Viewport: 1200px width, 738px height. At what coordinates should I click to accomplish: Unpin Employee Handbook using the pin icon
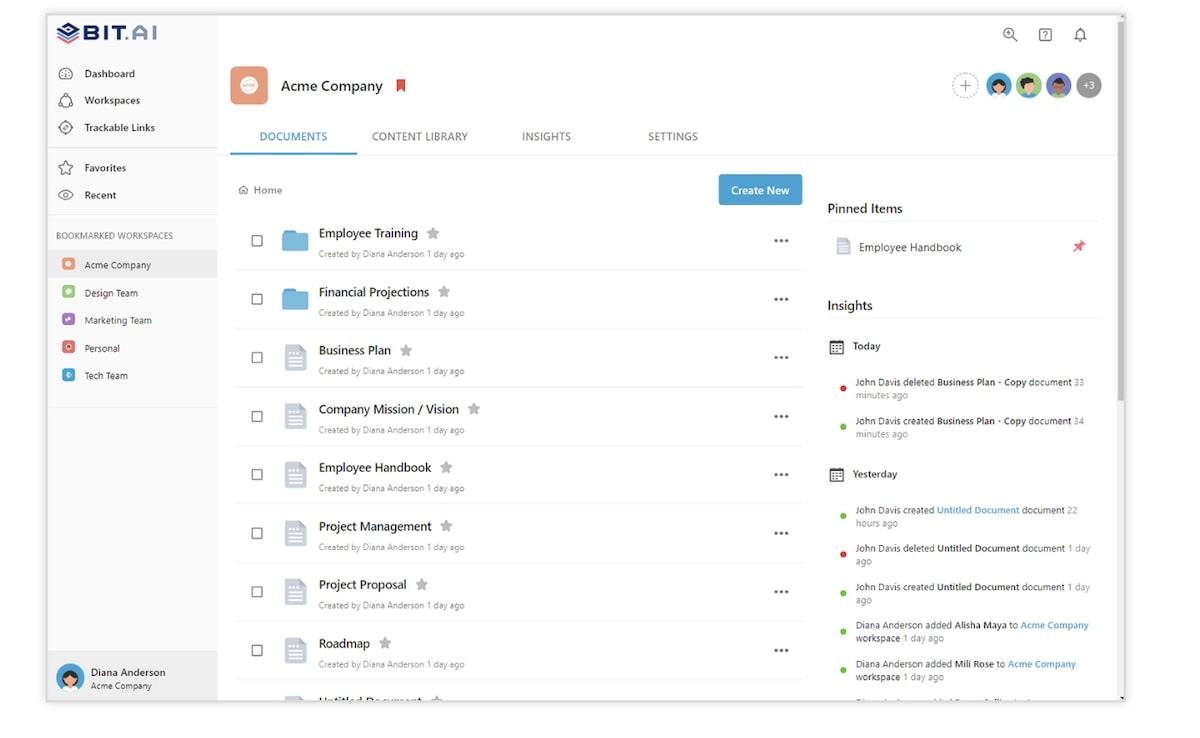pyautogui.click(x=1079, y=247)
